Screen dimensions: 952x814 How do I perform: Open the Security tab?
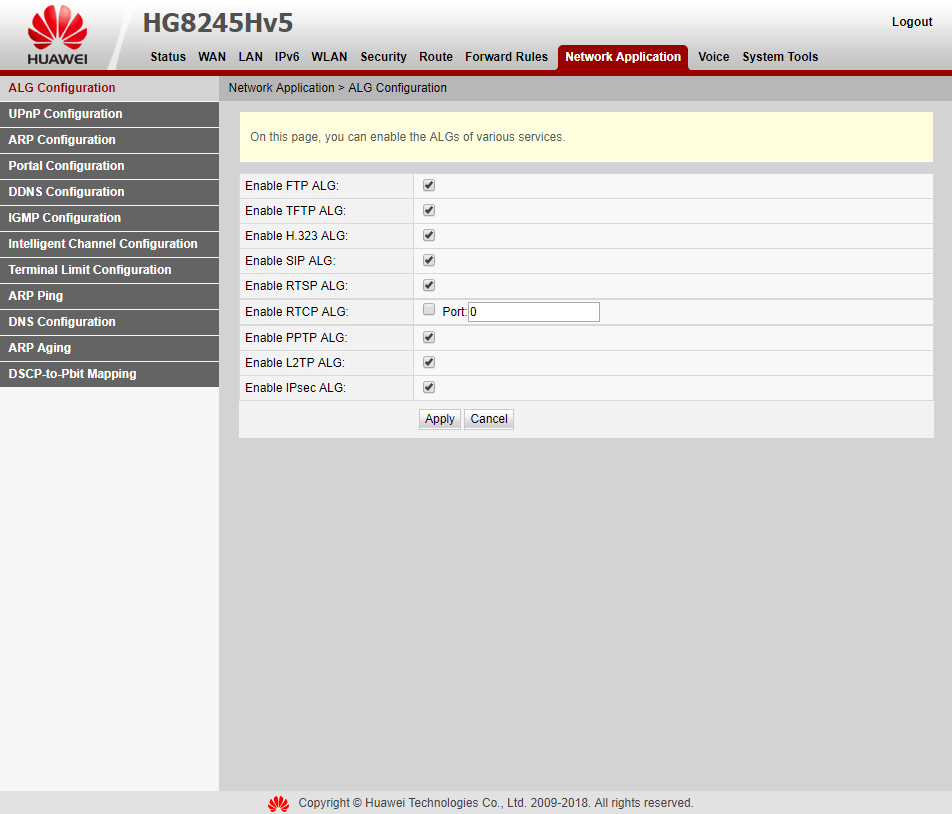pos(383,57)
